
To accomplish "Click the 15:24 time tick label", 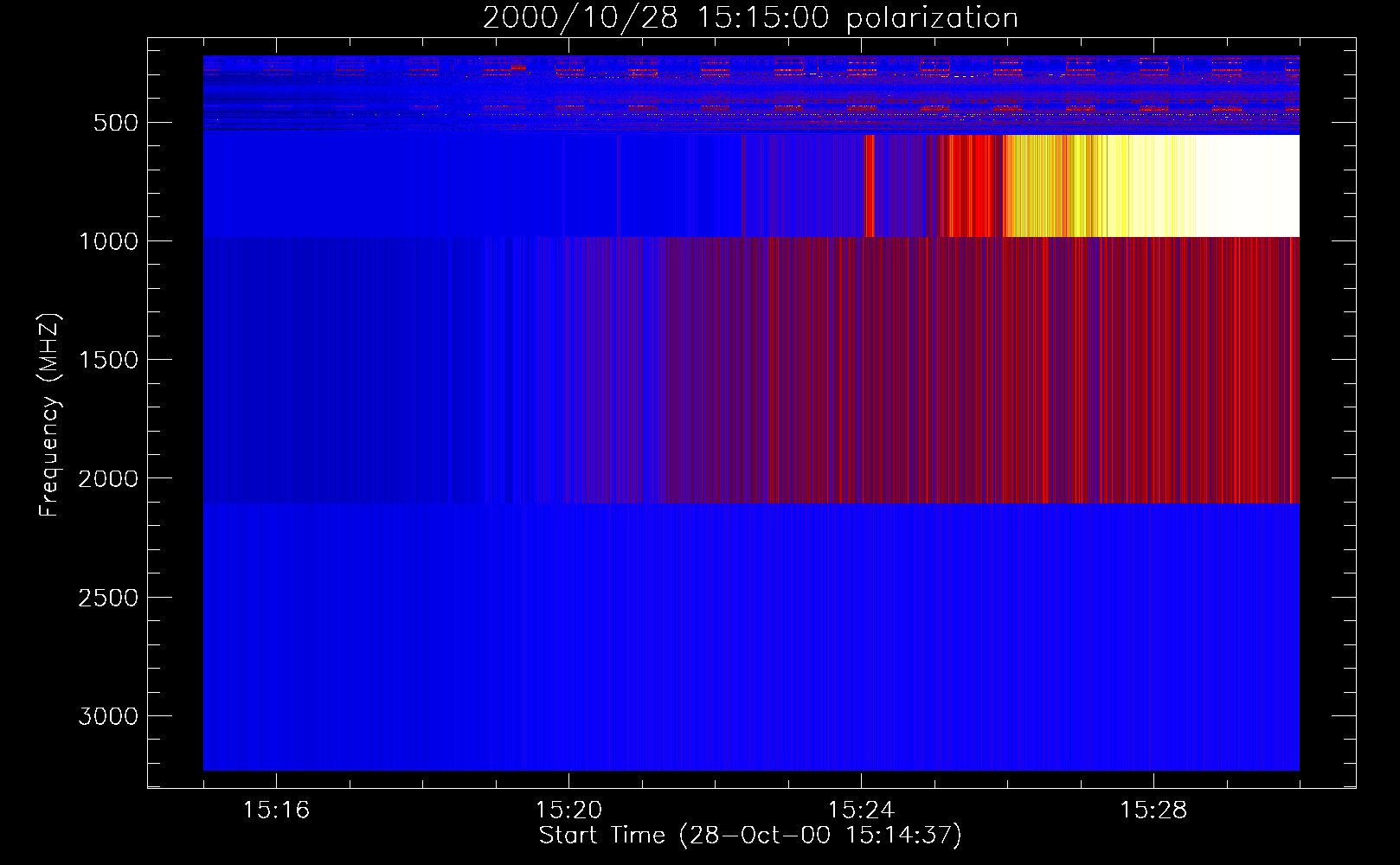I will (x=861, y=810).
